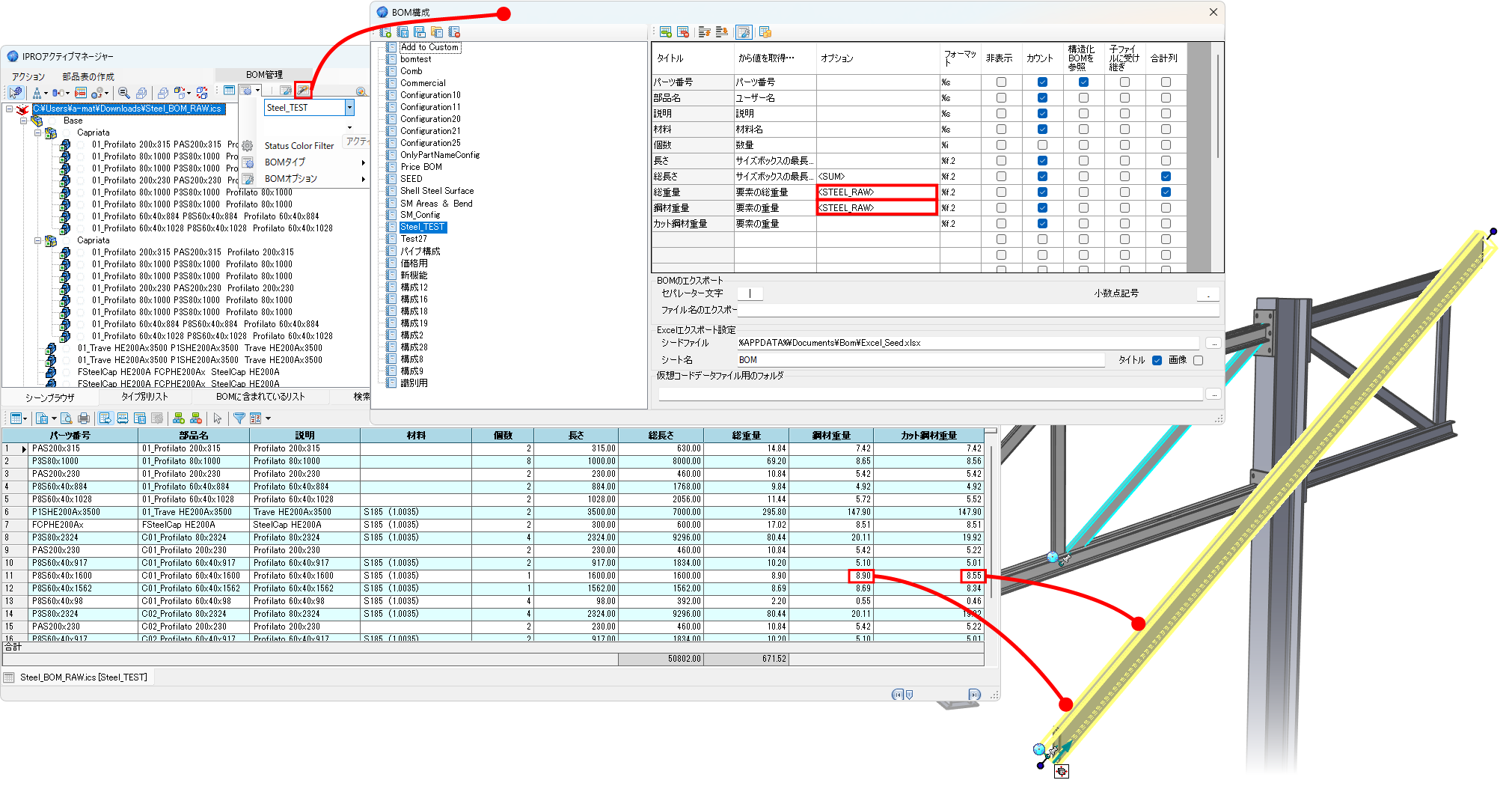This screenshot has height=786, width=1512.
Task: Click the red table icon in IPRO toolbar
Action: tap(81, 93)
